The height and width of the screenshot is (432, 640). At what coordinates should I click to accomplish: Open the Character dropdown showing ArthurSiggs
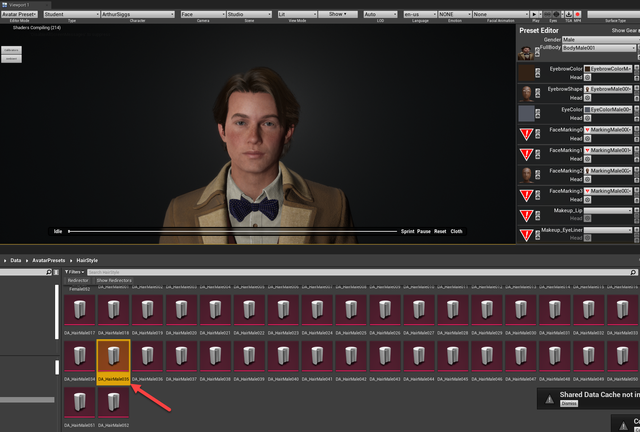coord(138,14)
